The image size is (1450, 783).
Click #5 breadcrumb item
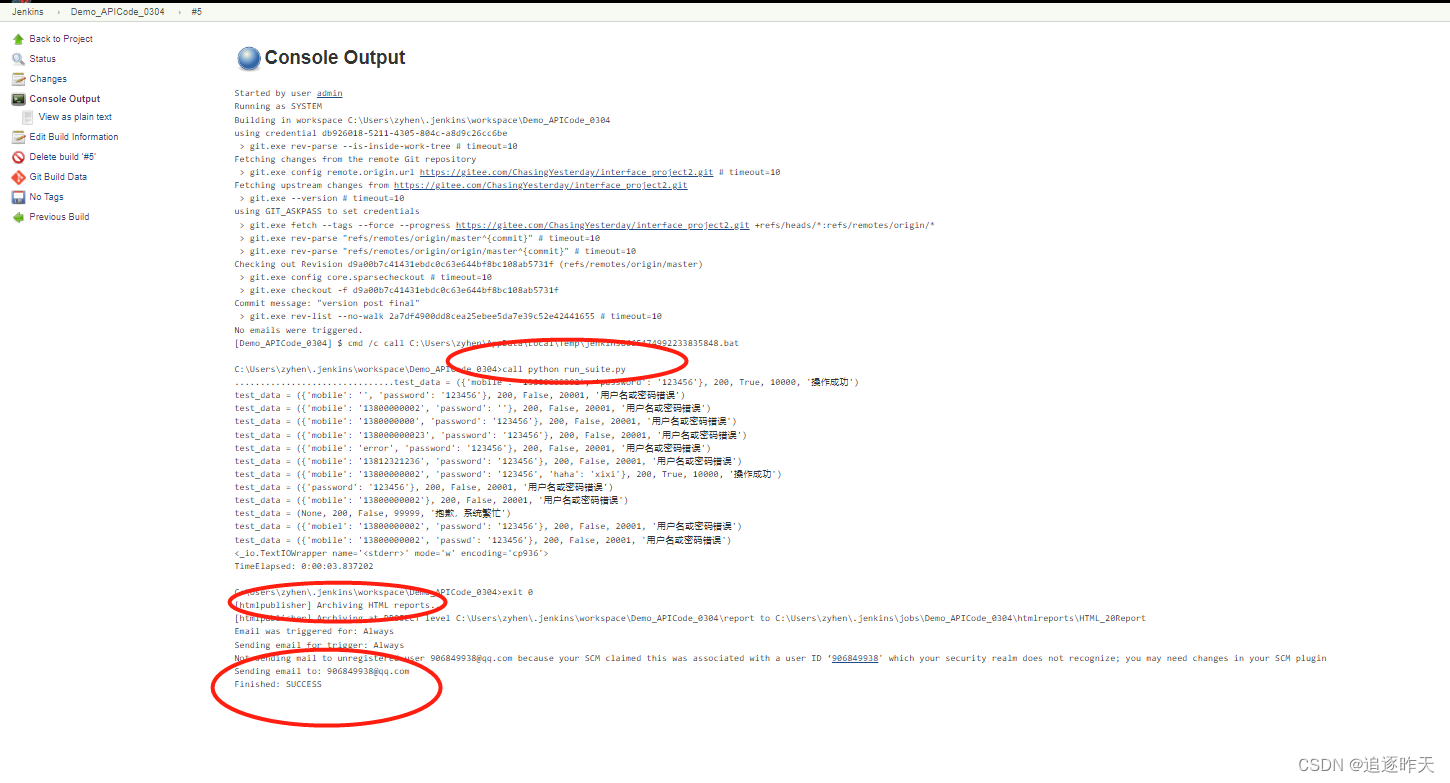pyautogui.click(x=196, y=11)
